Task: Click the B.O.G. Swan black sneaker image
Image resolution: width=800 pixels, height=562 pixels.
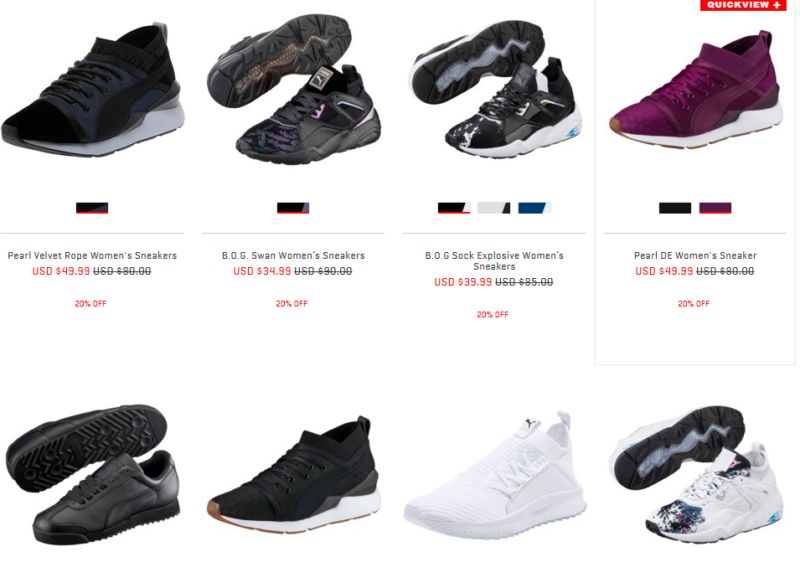Action: click(293, 89)
